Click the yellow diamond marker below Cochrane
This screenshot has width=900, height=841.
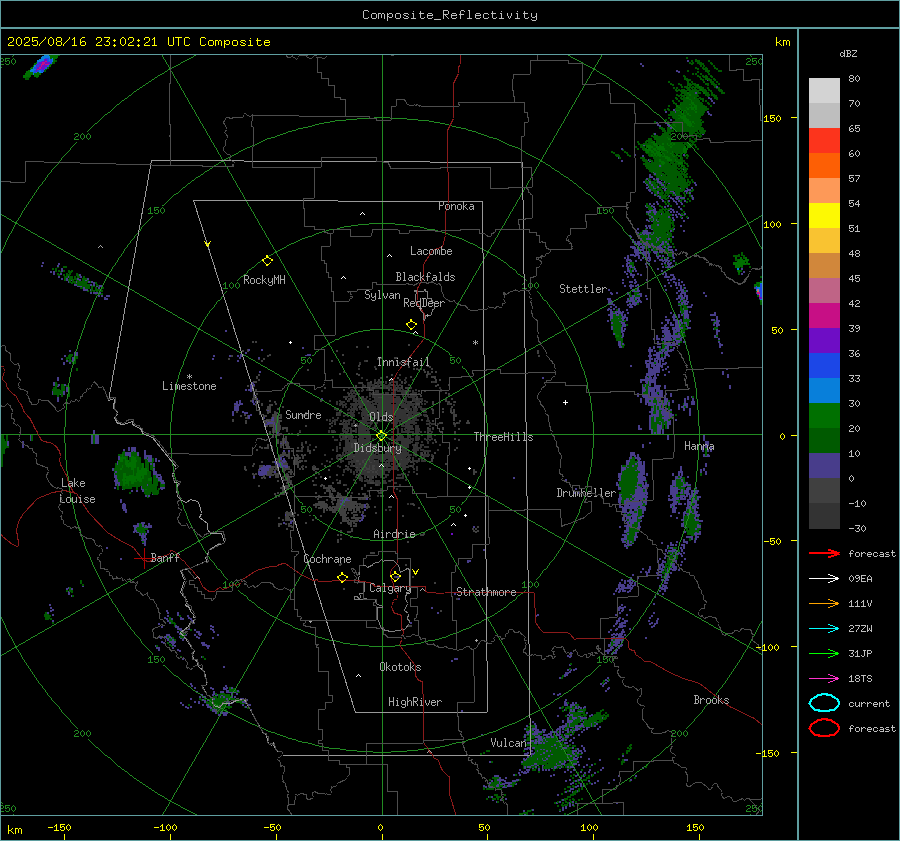pyautogui.click(x=342, y=578)
